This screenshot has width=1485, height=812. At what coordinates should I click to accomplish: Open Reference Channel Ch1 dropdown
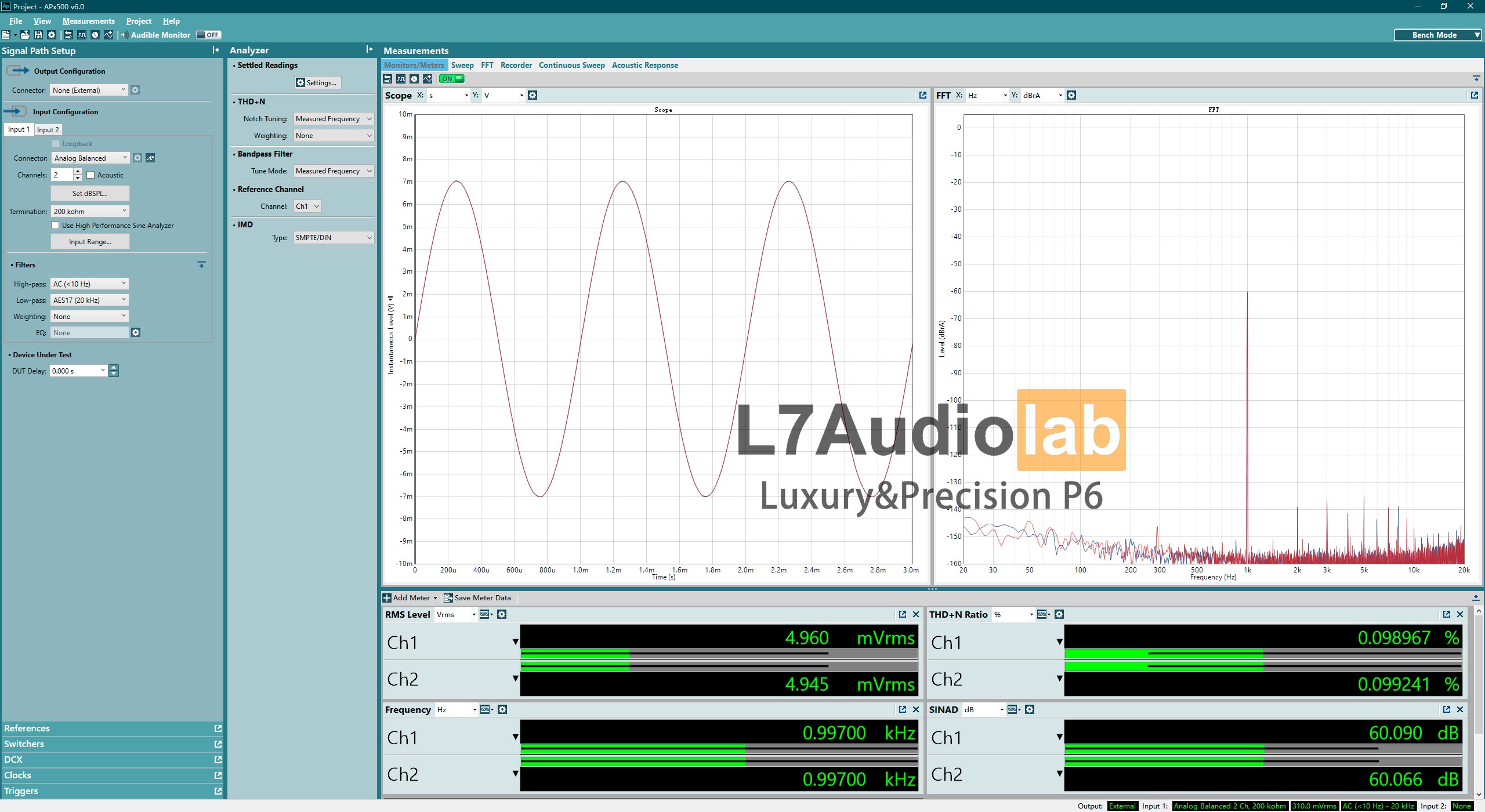pos(307,206)
